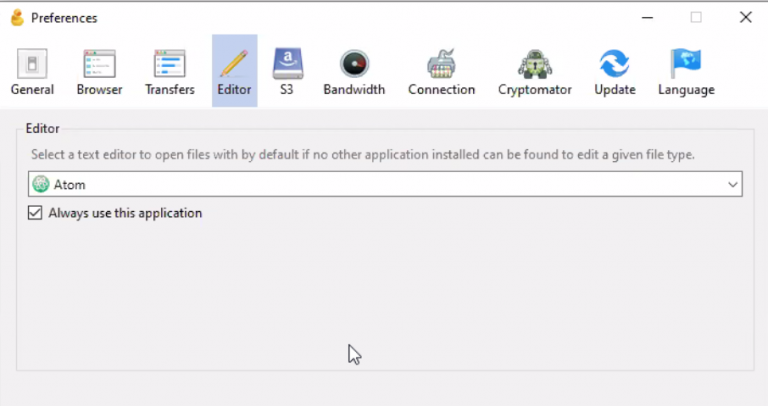
Task: Go to the Bandwidth gauge icon
Action: [354, 65]
